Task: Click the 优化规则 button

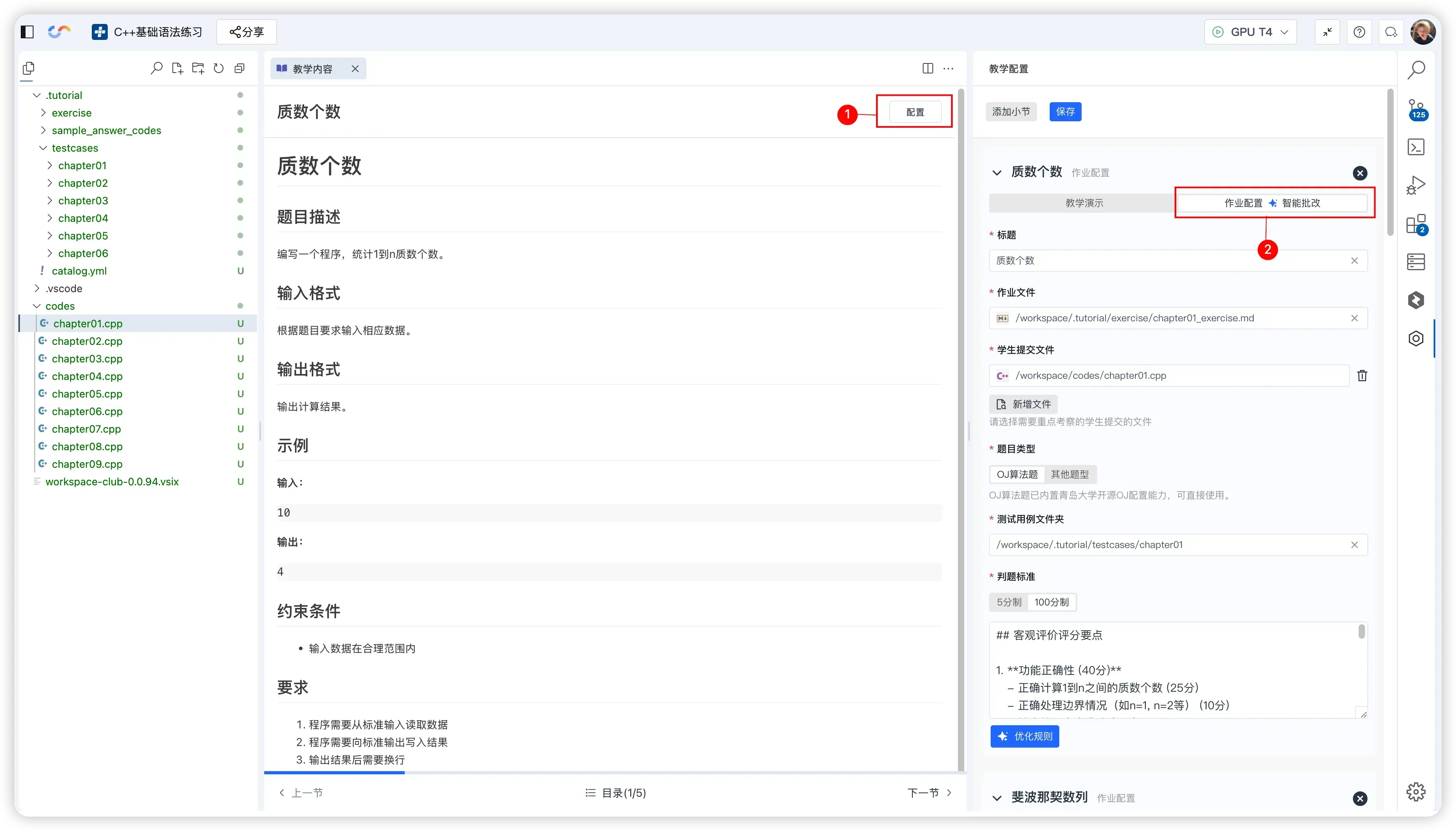Action: coord(1025,736)
